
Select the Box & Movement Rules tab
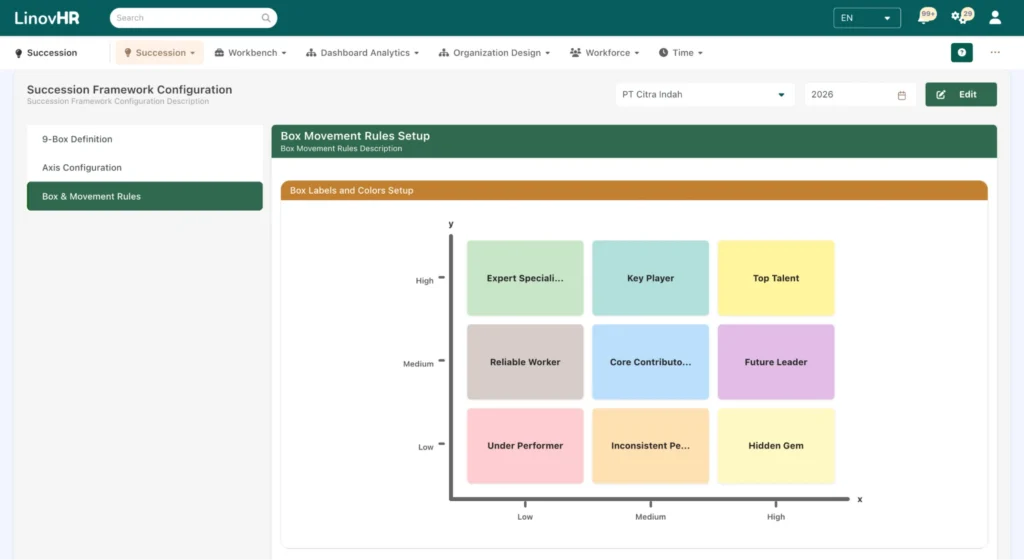coord(144,196)
